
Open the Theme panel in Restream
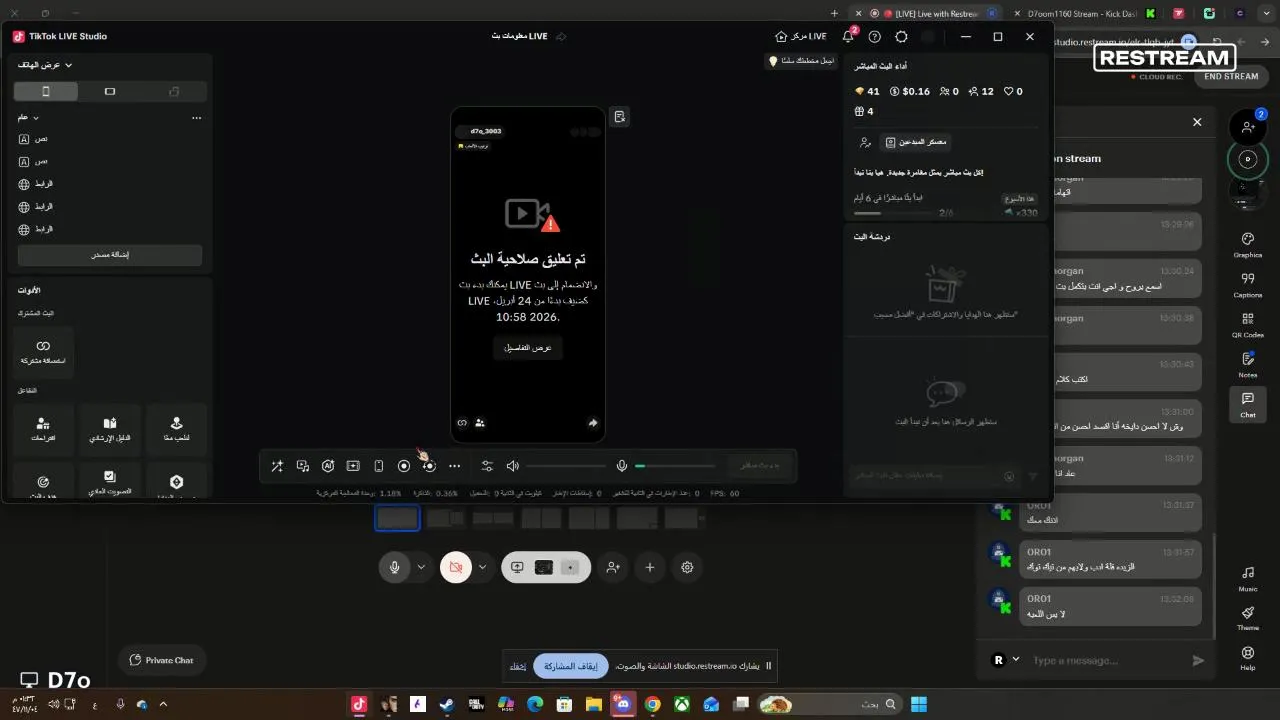1248,618
